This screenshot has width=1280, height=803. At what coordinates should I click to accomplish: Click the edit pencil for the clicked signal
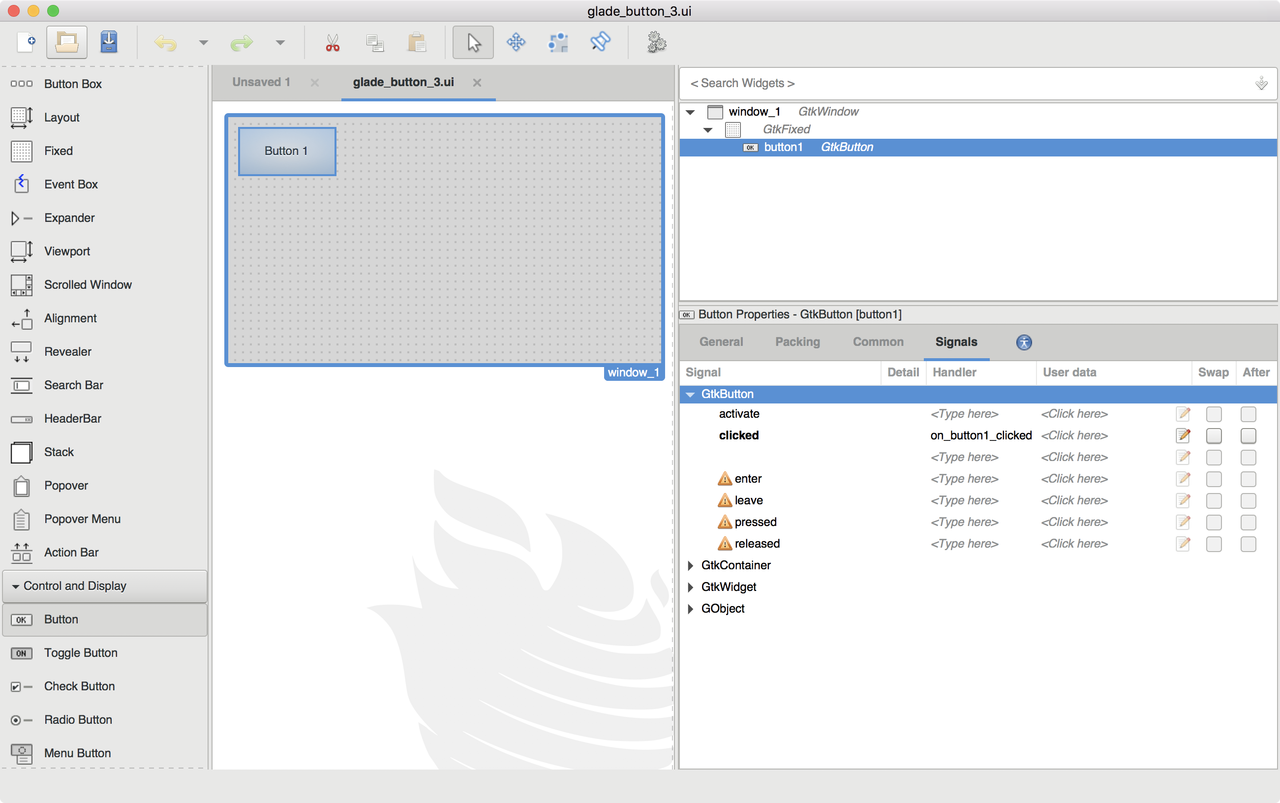(x=1183, y=435)
